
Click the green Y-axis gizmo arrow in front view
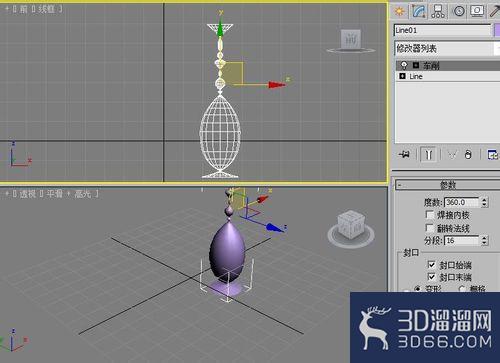pyautogui.click(x=220, y=29)
